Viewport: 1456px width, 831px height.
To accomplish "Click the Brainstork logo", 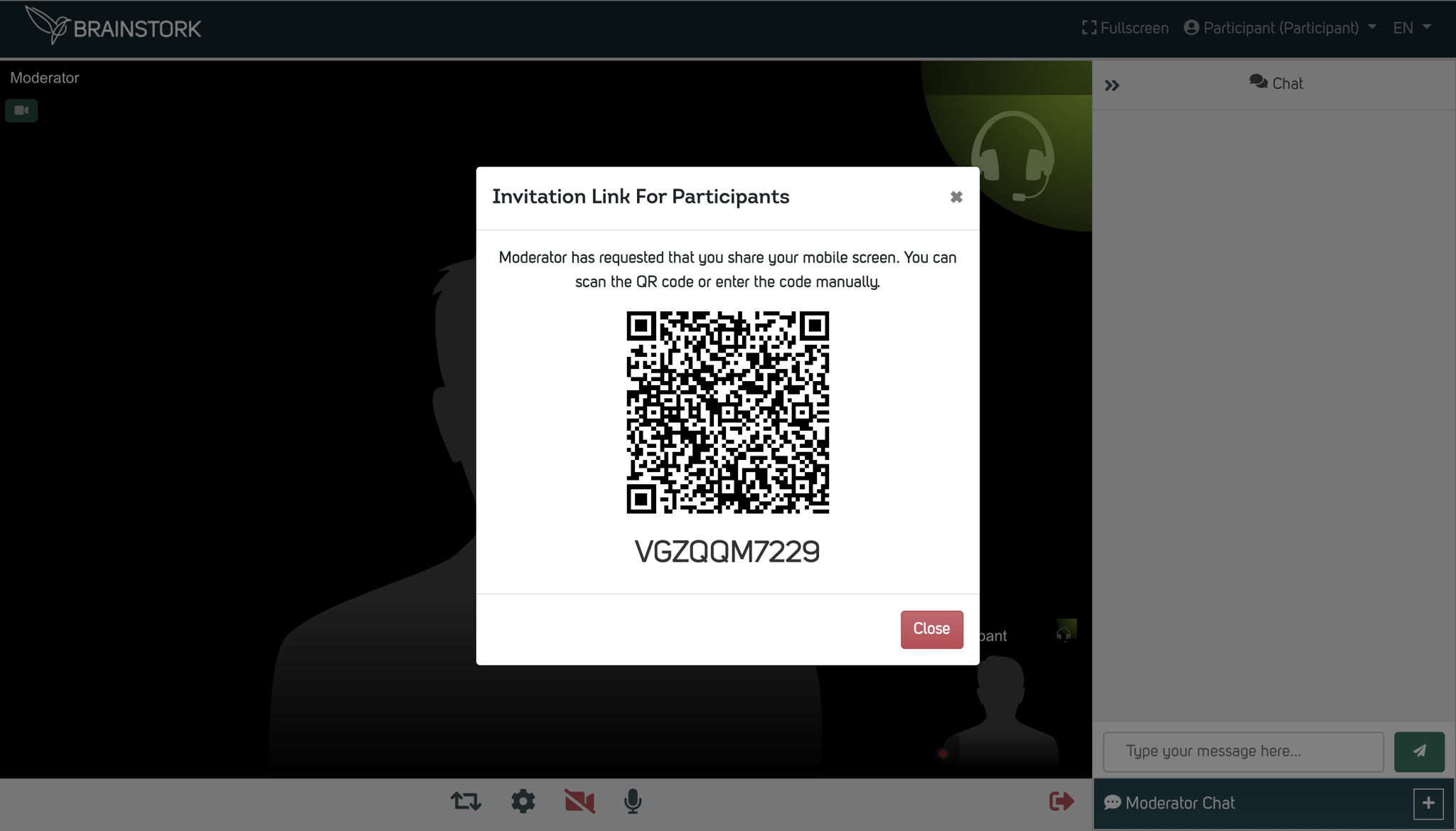I will (x=113, y=26).
